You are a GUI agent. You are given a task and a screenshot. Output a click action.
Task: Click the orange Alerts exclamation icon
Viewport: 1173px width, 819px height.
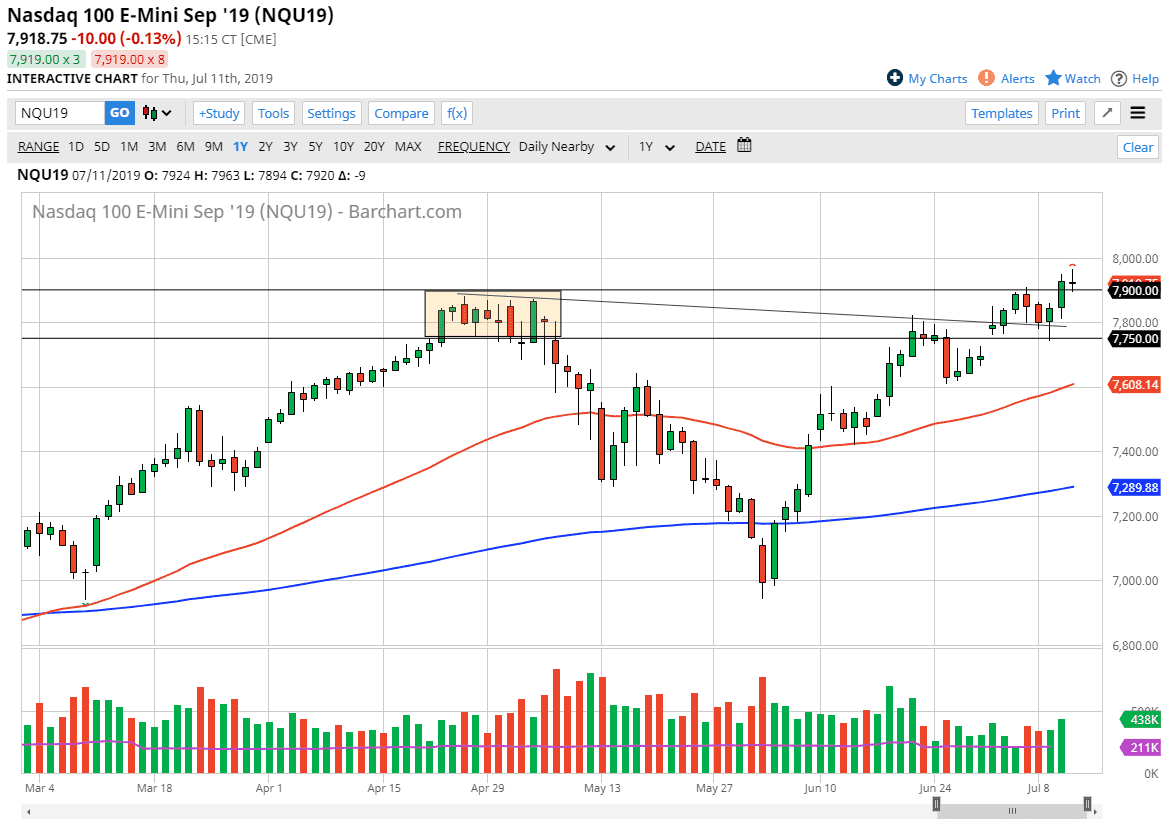tap(985, 78)
